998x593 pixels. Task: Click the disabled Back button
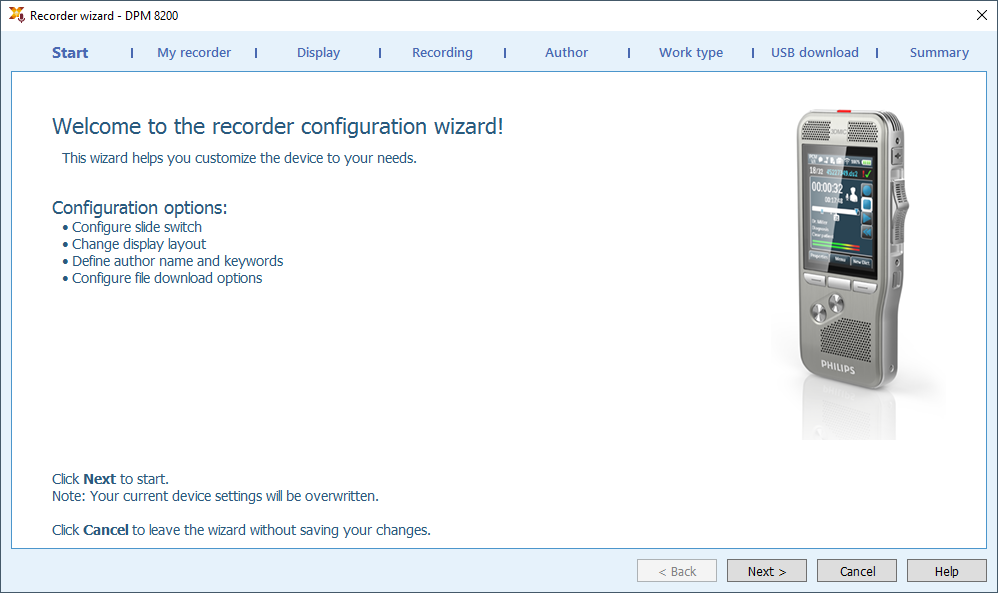pyautogui.click(x=677, y=571)
